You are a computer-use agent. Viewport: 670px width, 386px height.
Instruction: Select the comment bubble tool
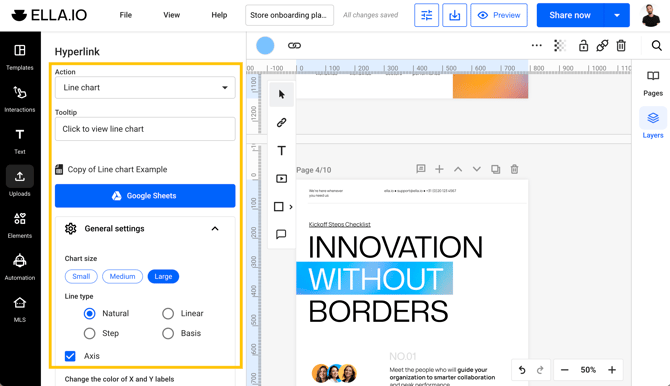point(282,234)
